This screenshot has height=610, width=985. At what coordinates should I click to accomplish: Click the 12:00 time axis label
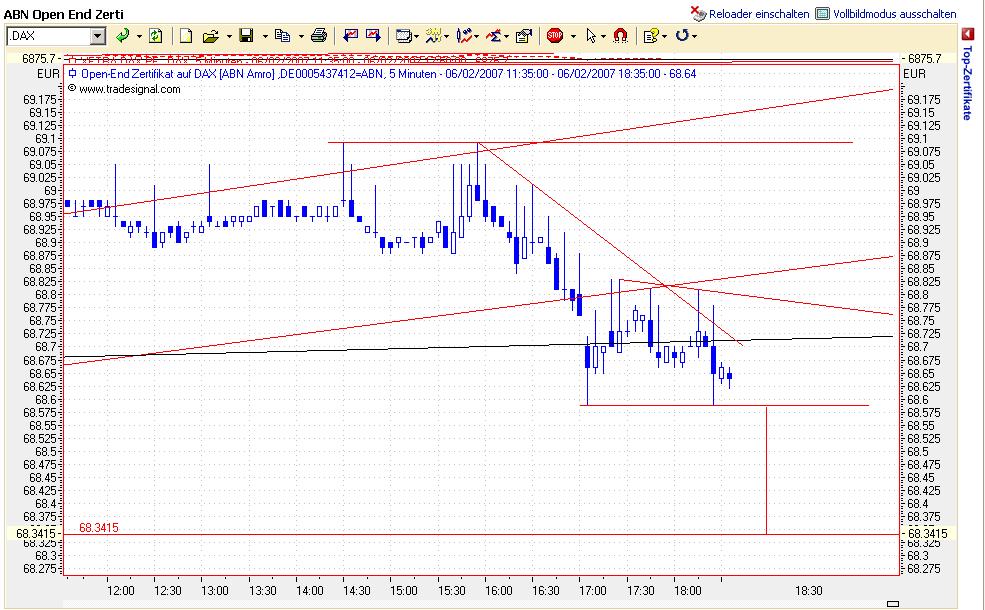[121, 591]
